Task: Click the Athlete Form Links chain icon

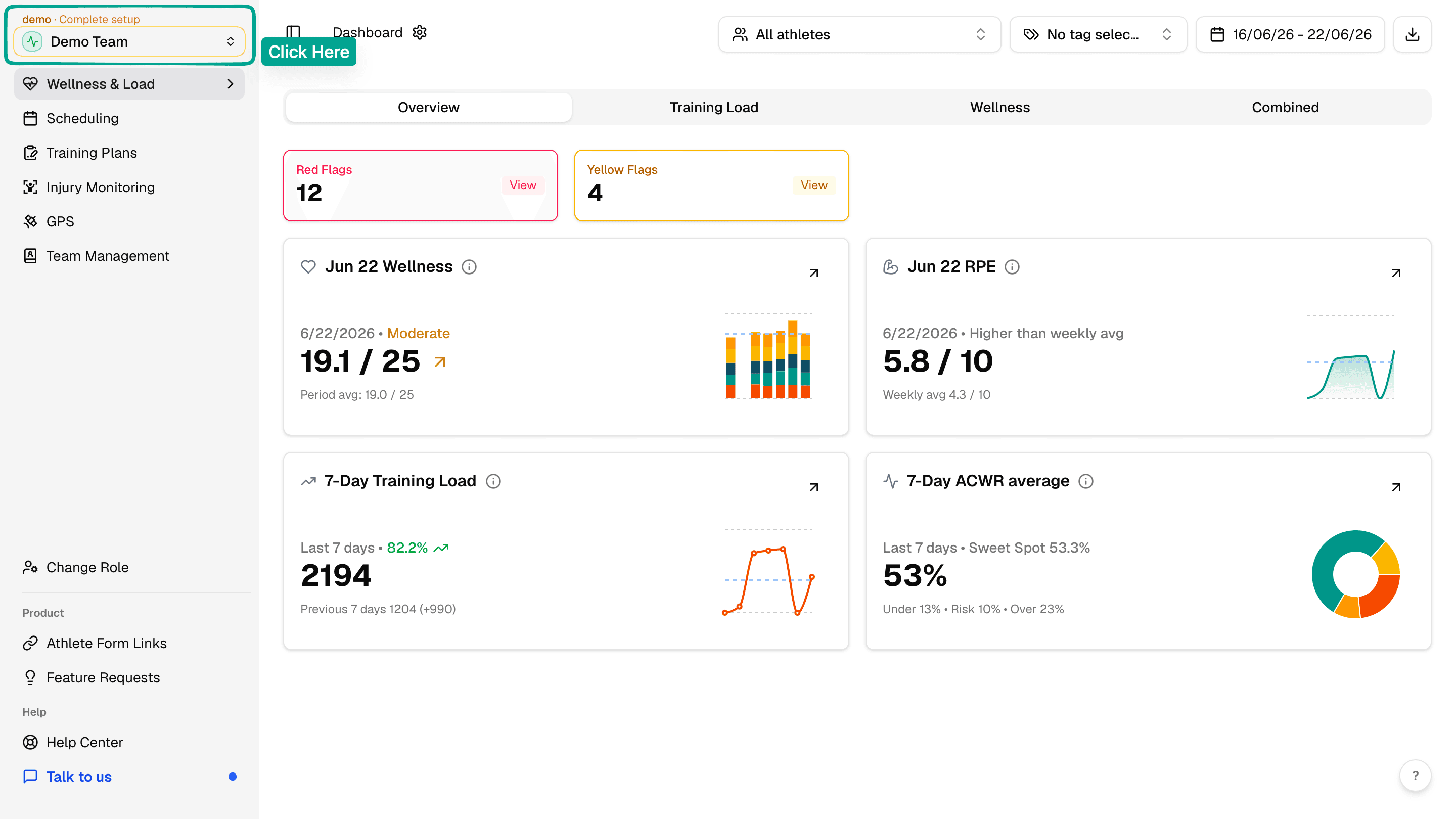Action: click(x=30, y=643)
